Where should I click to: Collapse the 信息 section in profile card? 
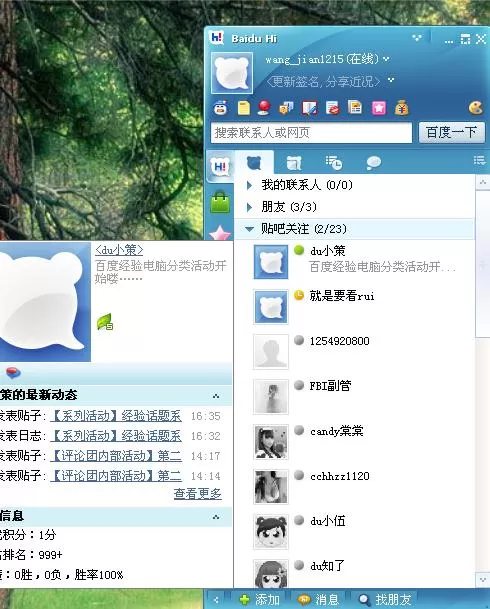(216, 517)
